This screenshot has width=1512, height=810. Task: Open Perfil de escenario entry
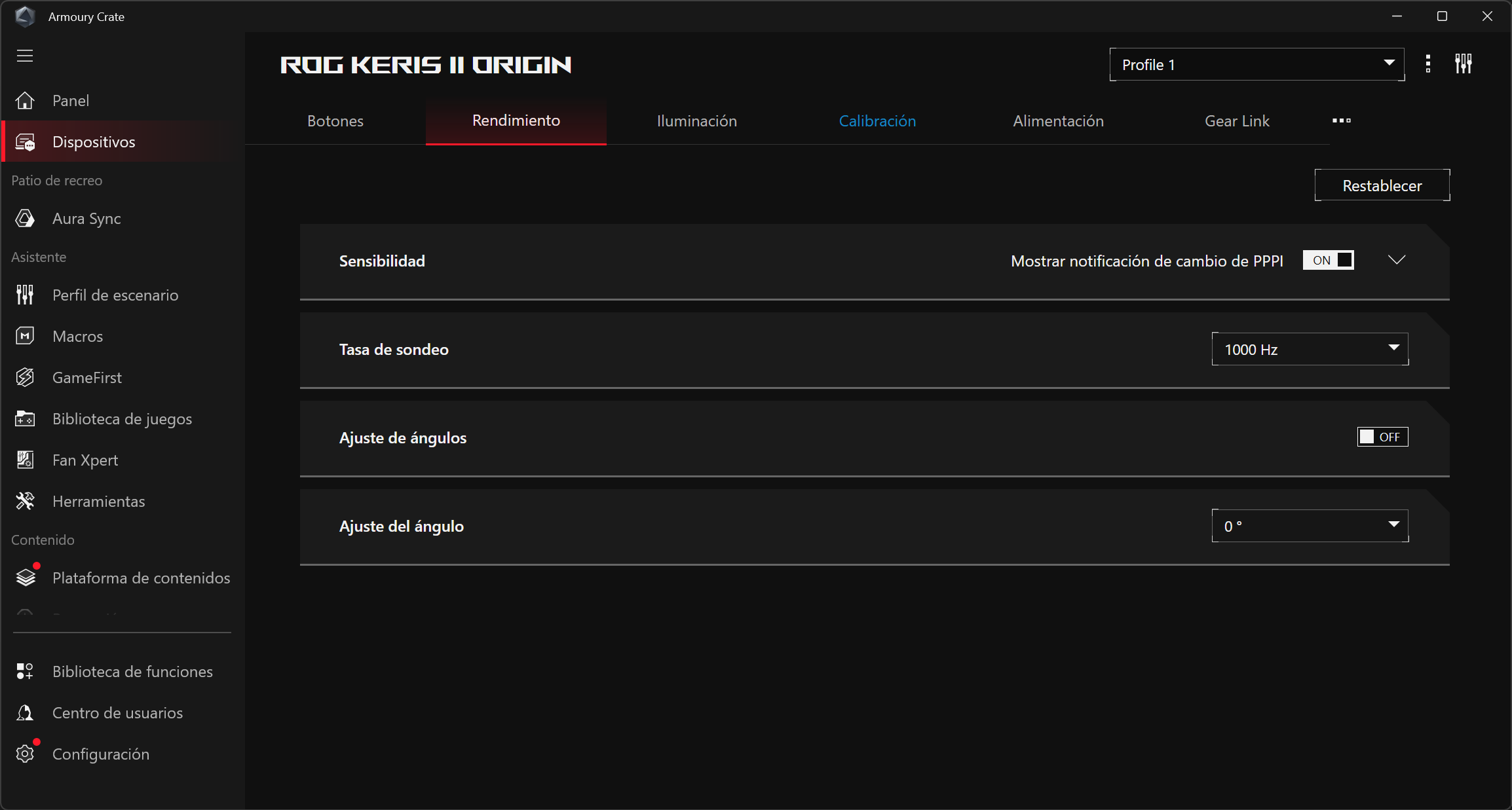[x=123, y=295]
